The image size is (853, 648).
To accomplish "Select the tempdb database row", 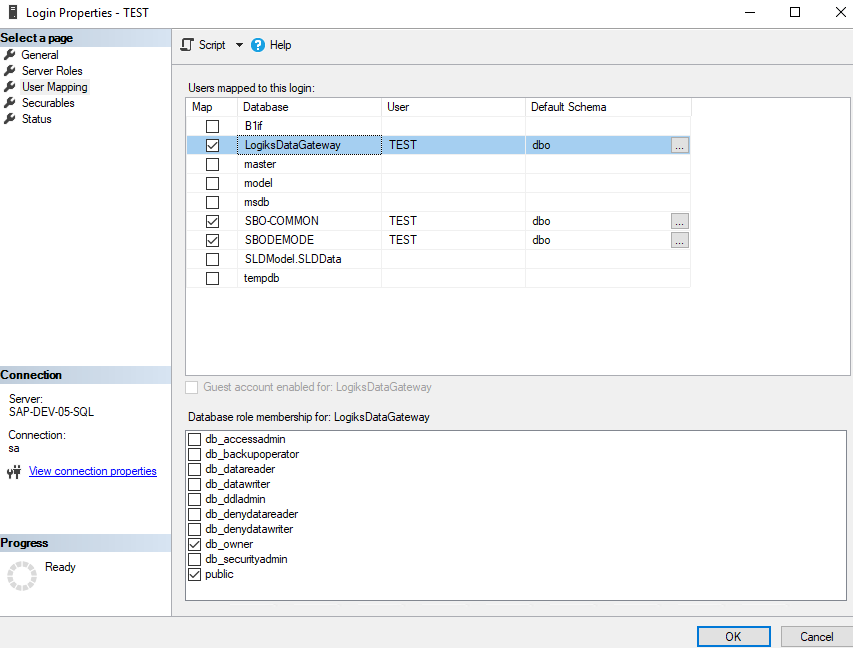I will (260, 278).
